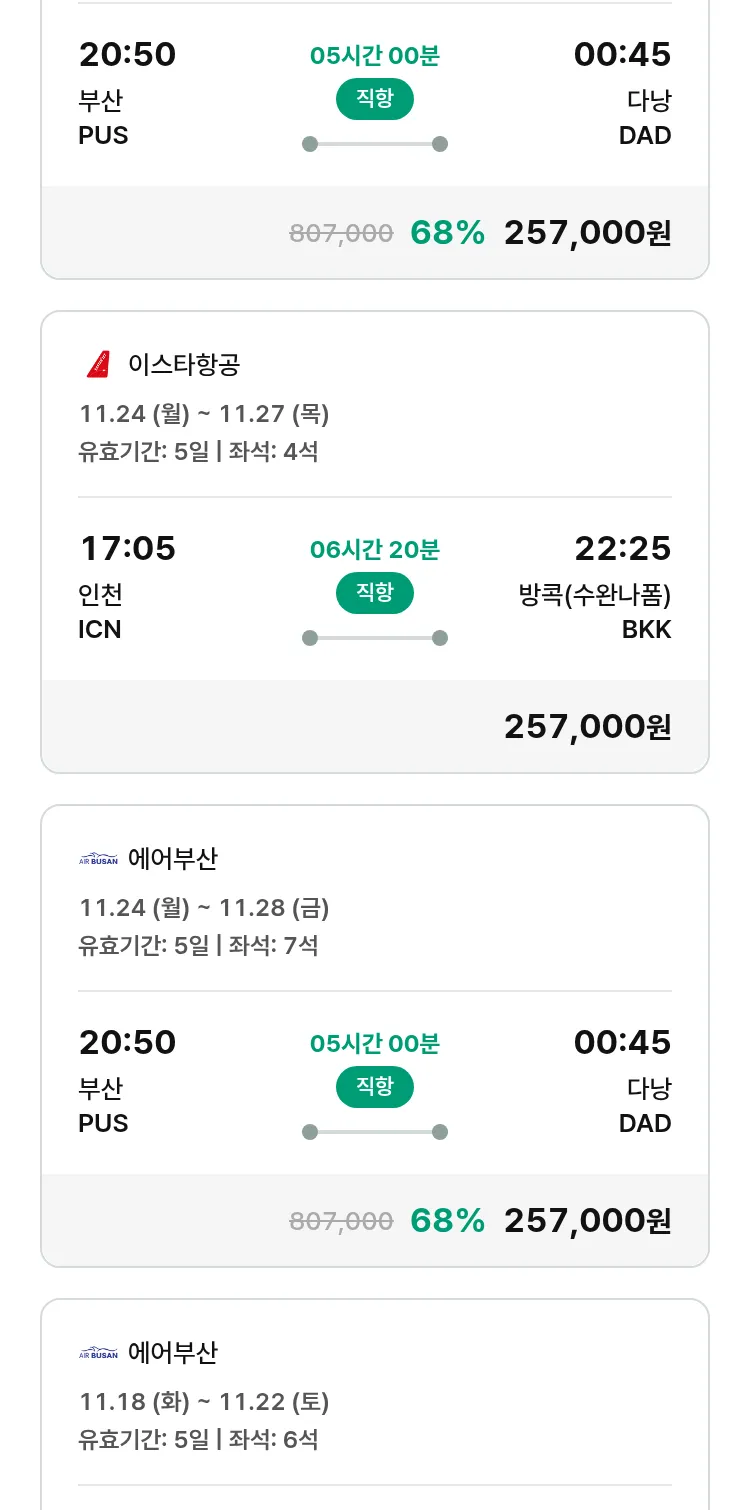Click route line between ICN and BKK
Image resolution: width=750 pixels, height=1510 pixels.
[x=374, y=638]
